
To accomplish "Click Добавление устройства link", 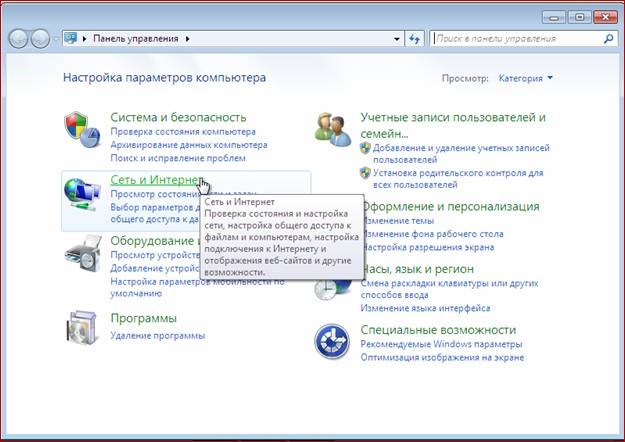I will point(155,268).
